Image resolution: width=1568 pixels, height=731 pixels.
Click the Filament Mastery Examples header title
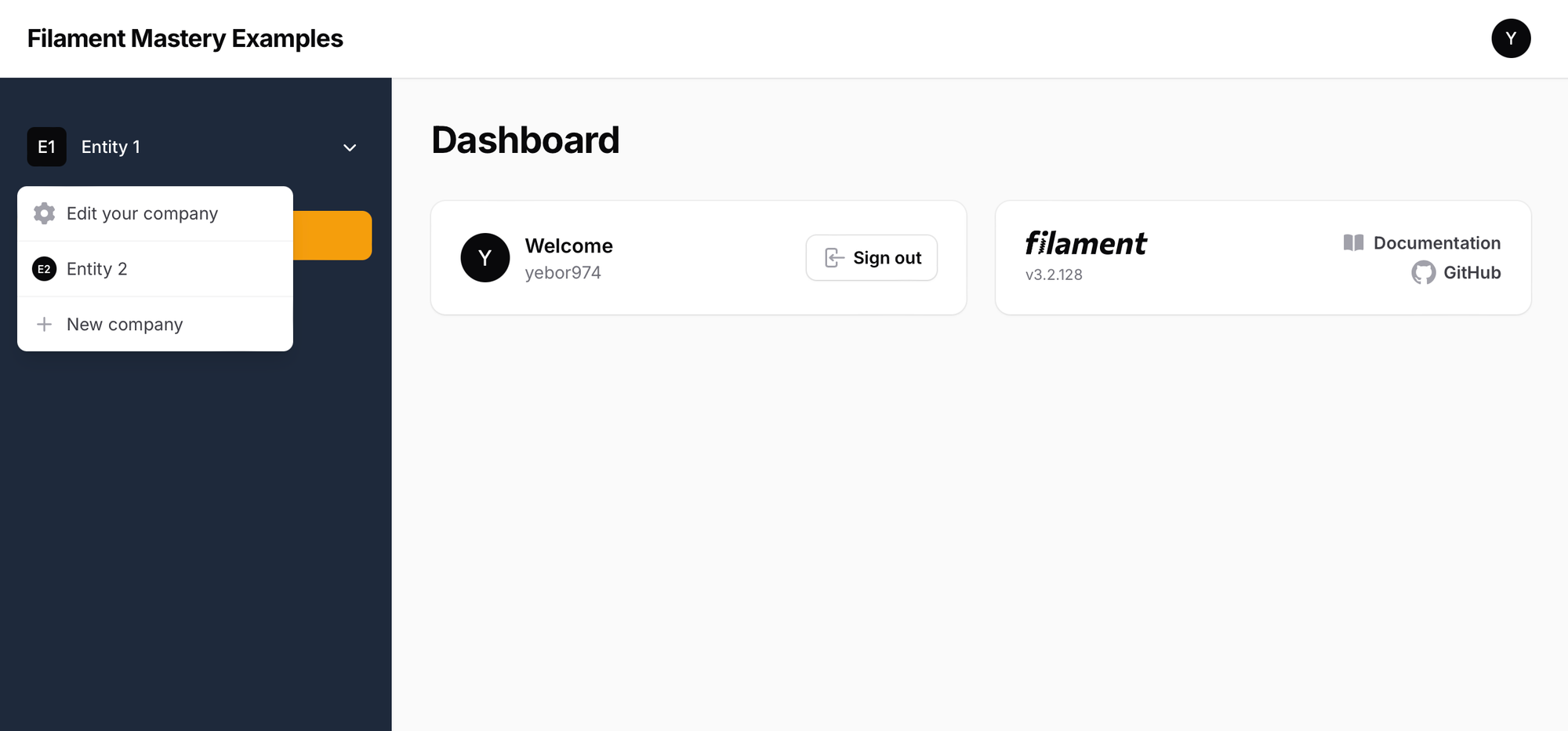tap(185, 38)
